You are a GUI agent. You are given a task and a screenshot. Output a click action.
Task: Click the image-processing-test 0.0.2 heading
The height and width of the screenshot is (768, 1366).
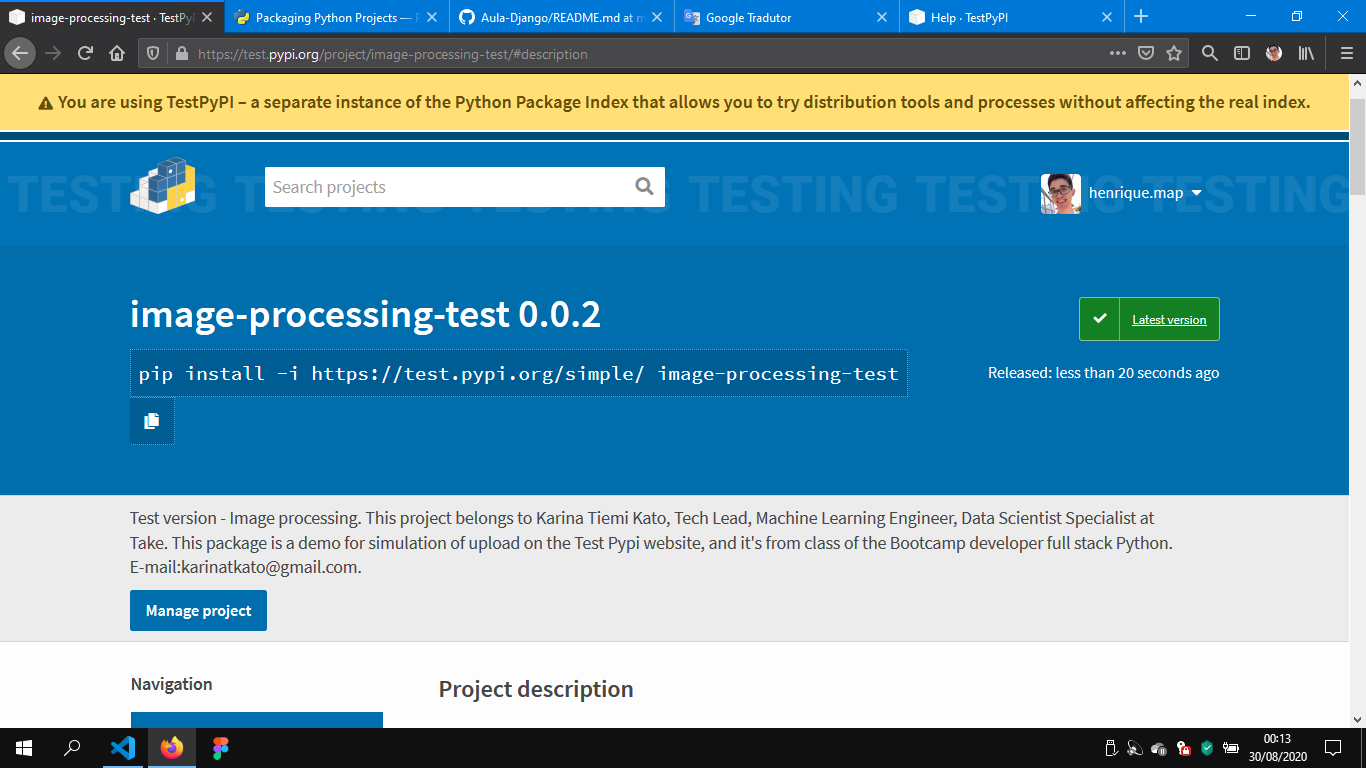[x=365, y=315]
